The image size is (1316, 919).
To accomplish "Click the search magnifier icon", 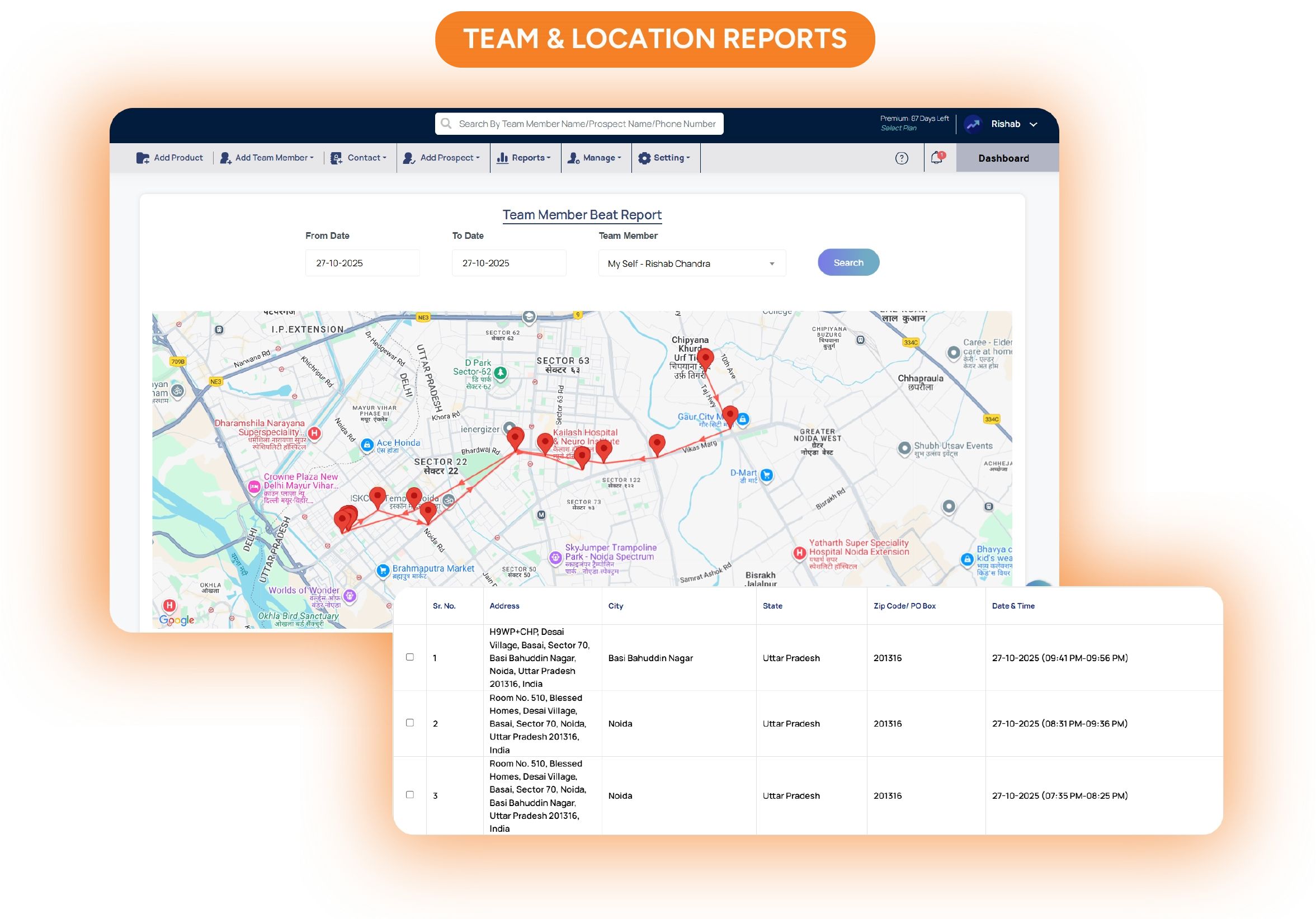I will [446, 124].
